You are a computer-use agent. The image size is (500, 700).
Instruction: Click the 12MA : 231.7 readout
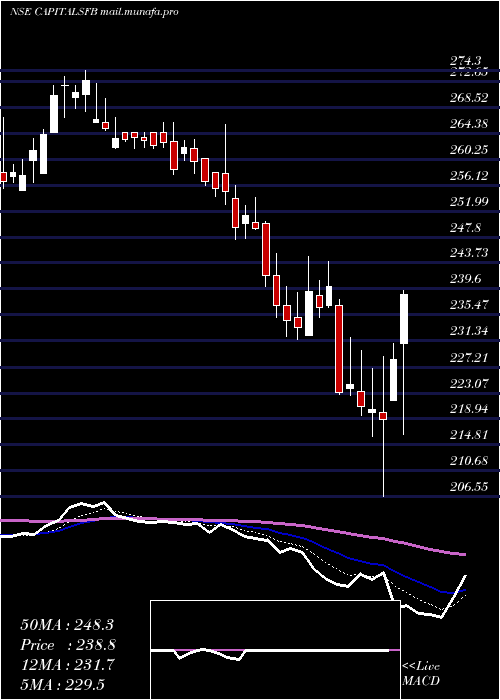click(x=67, y=665)
